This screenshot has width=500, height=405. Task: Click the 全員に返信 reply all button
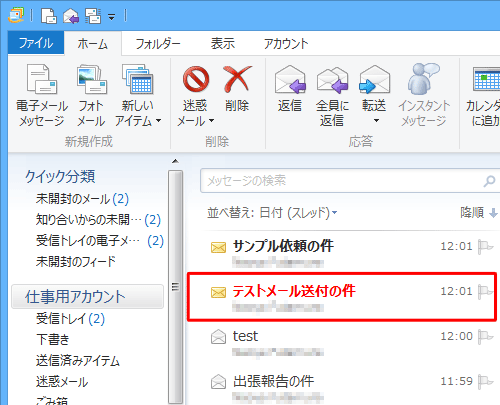tap(332, 96)
